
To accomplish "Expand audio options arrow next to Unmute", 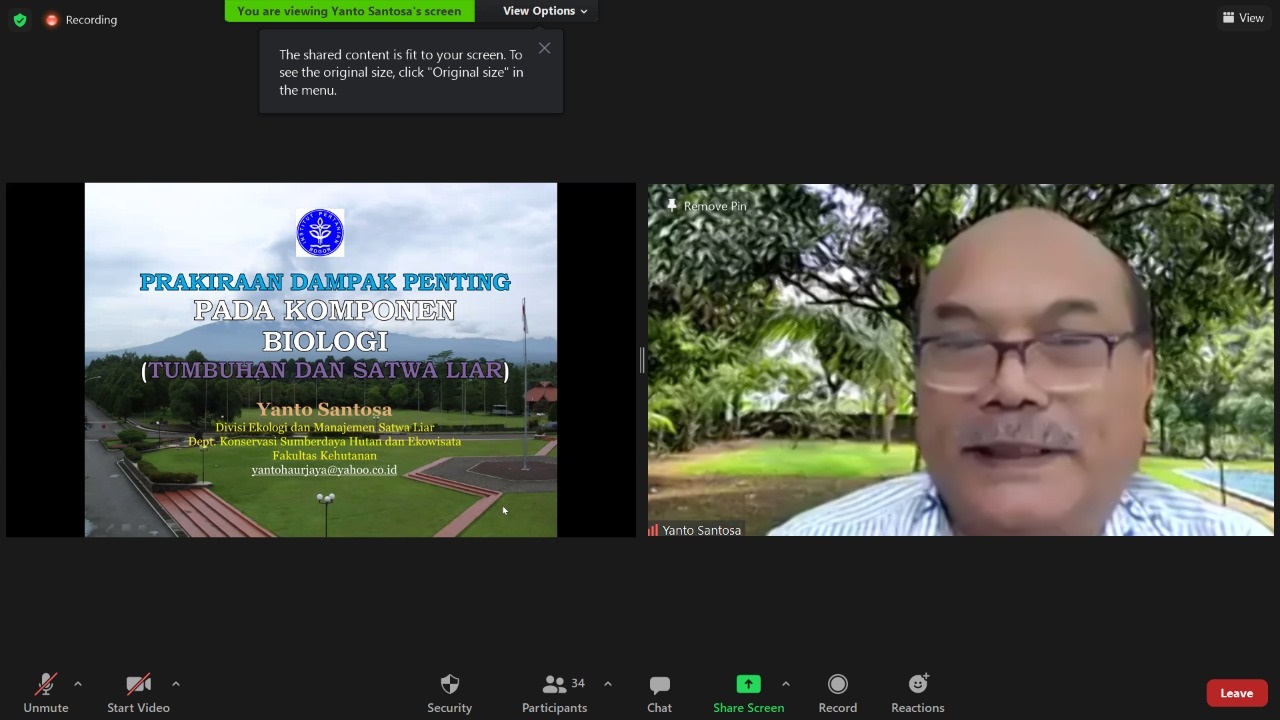I will pos(78,684).
